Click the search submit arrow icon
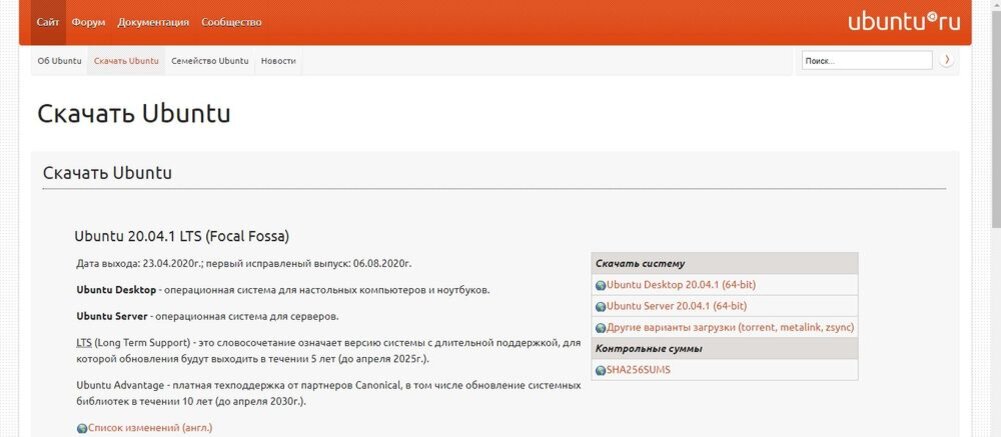Image resolution: width=1001 pixels, height=437 pixels. tap(946, 60)
